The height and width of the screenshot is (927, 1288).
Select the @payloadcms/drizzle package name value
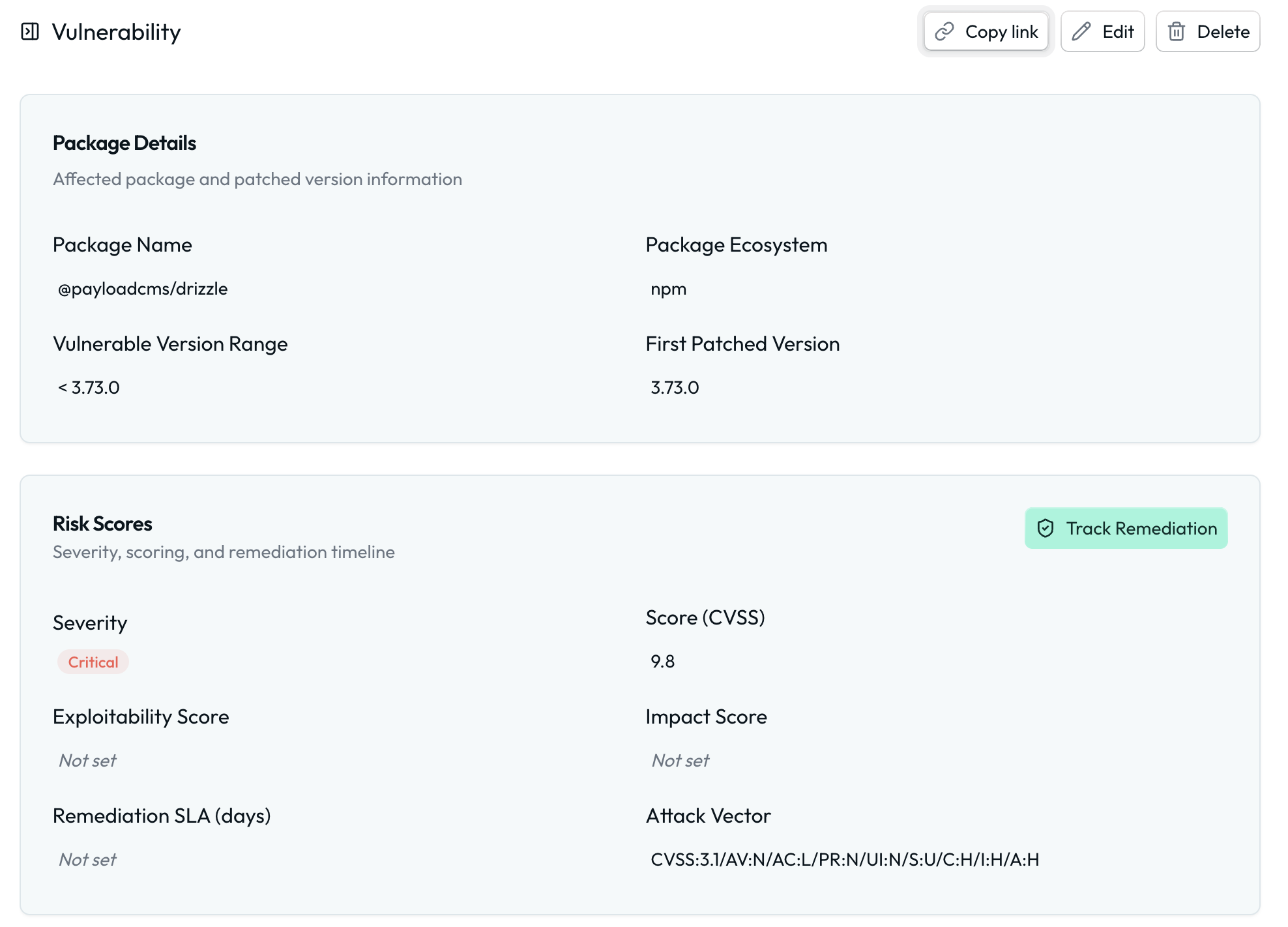pyautogui.click(x=143, y=289)
